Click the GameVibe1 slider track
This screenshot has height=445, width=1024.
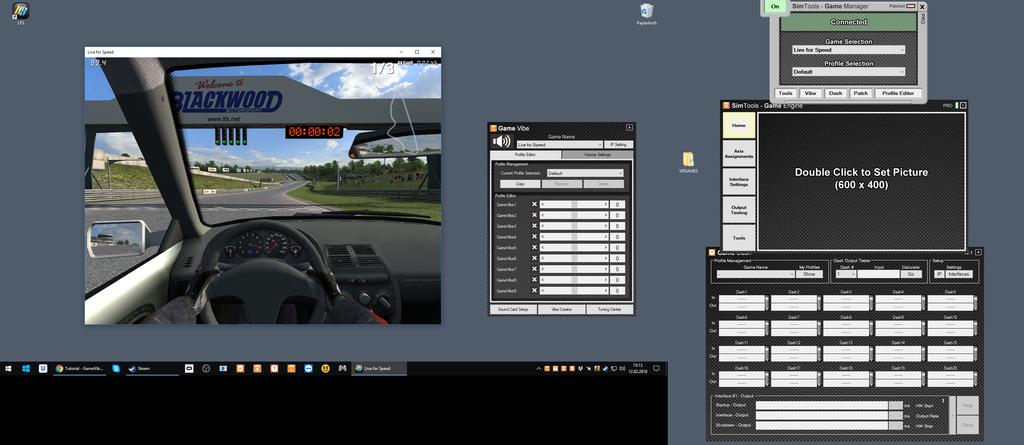pos(574,205)
